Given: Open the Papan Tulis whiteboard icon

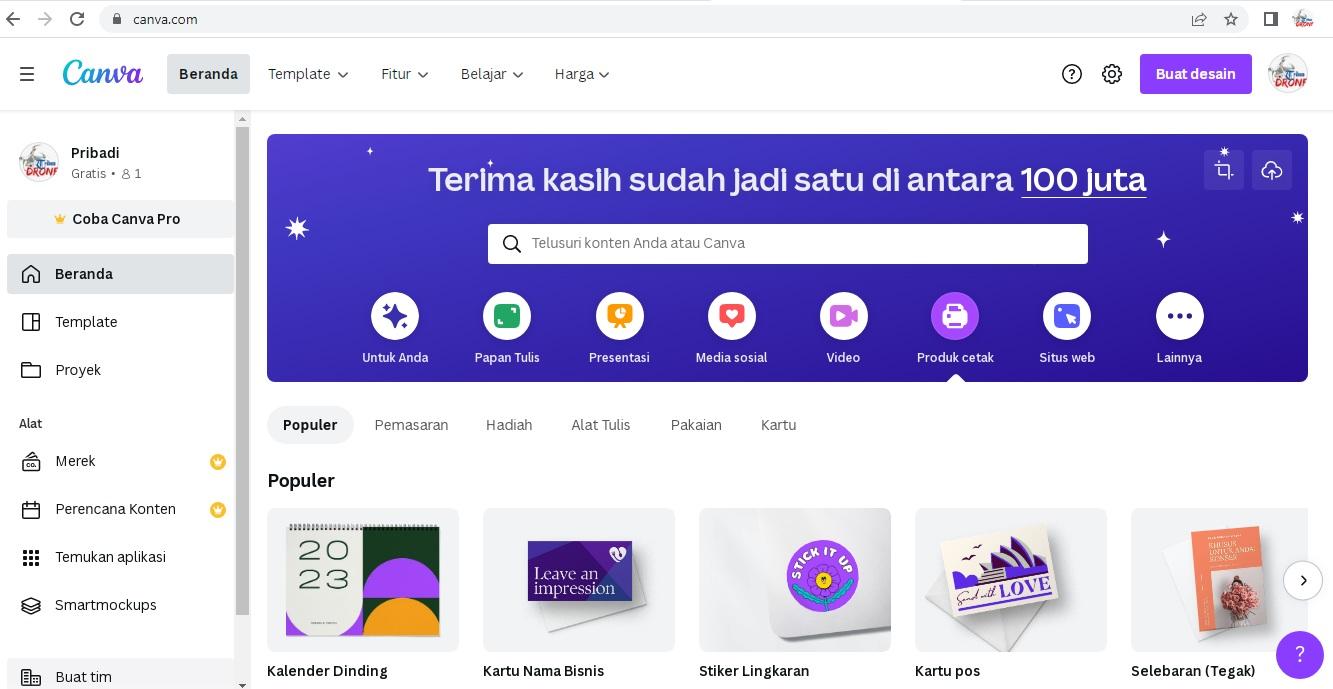Looking at the screenshot, I should [506, 317].
